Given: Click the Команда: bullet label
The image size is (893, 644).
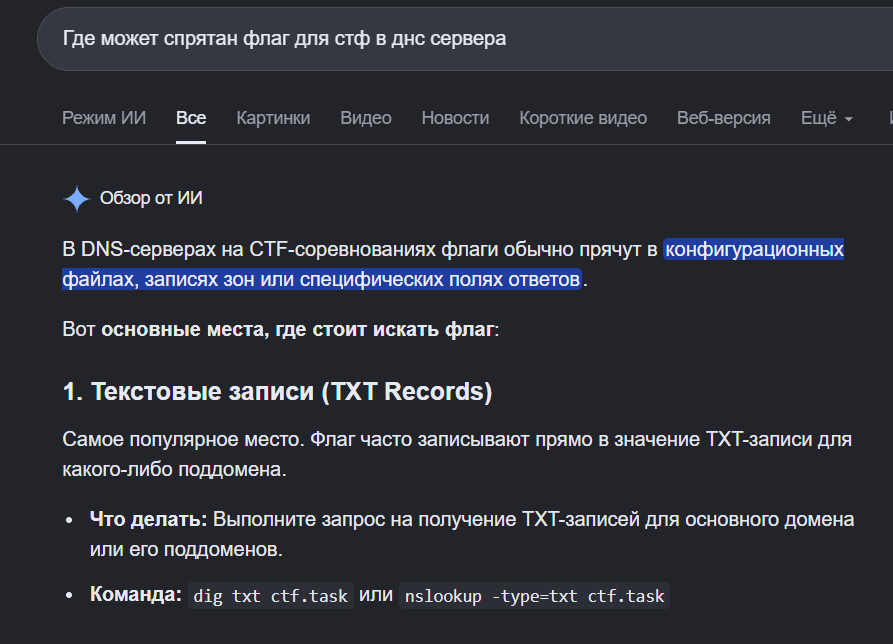Looking at the screenshot, I should click(136, 594).
